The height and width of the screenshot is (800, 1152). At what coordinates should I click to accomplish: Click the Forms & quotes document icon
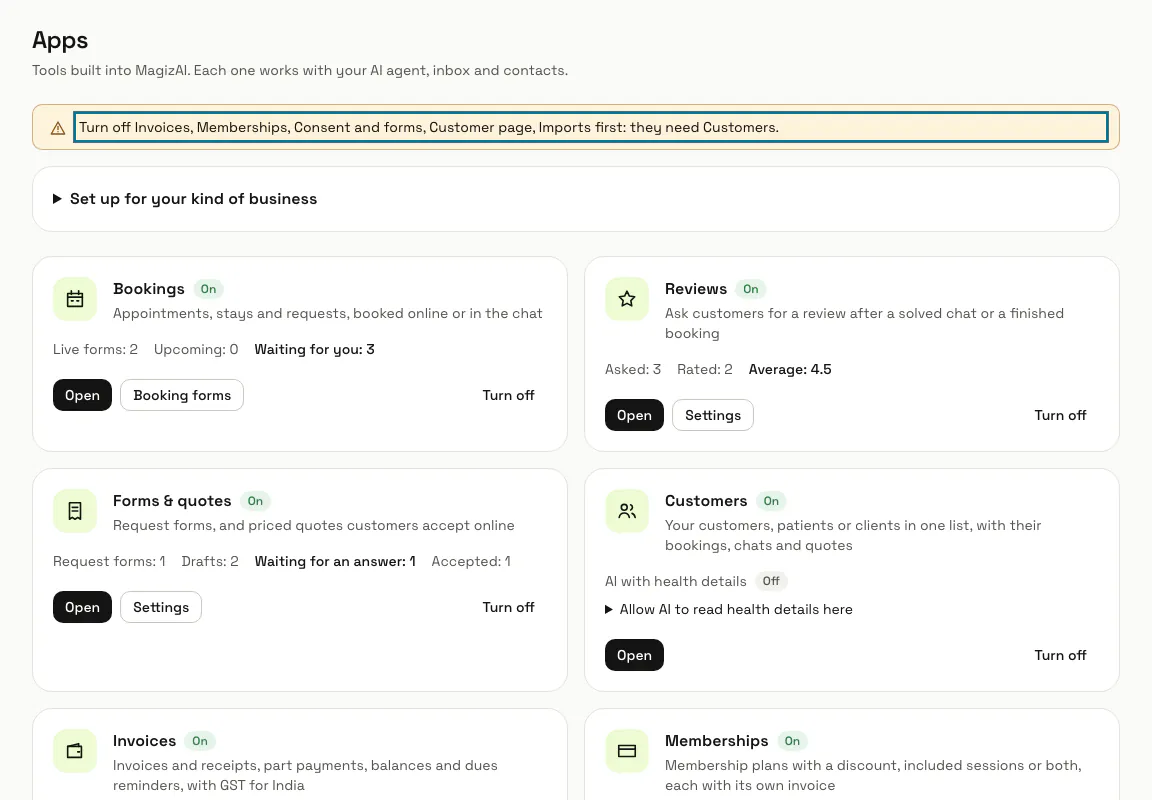(75, 511)
